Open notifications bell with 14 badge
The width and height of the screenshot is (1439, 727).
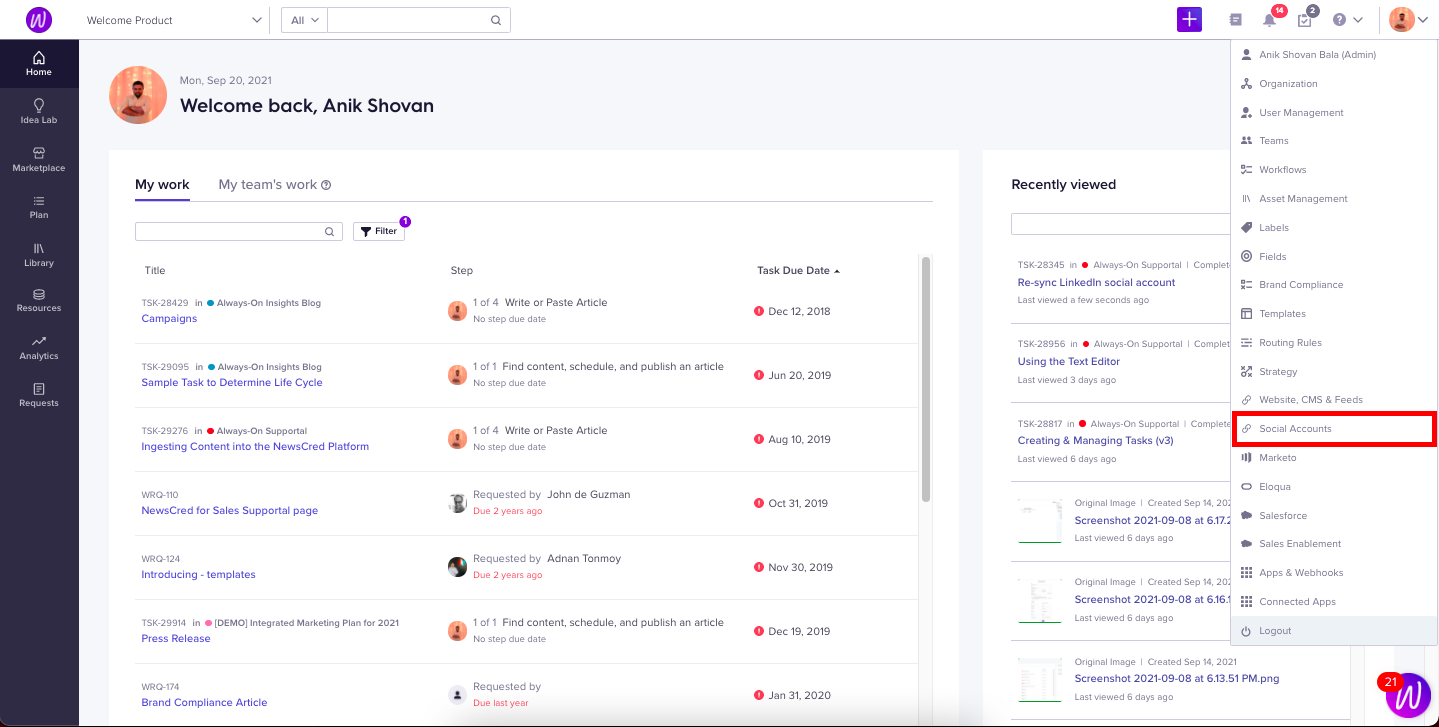click(x=1270, y=19)
